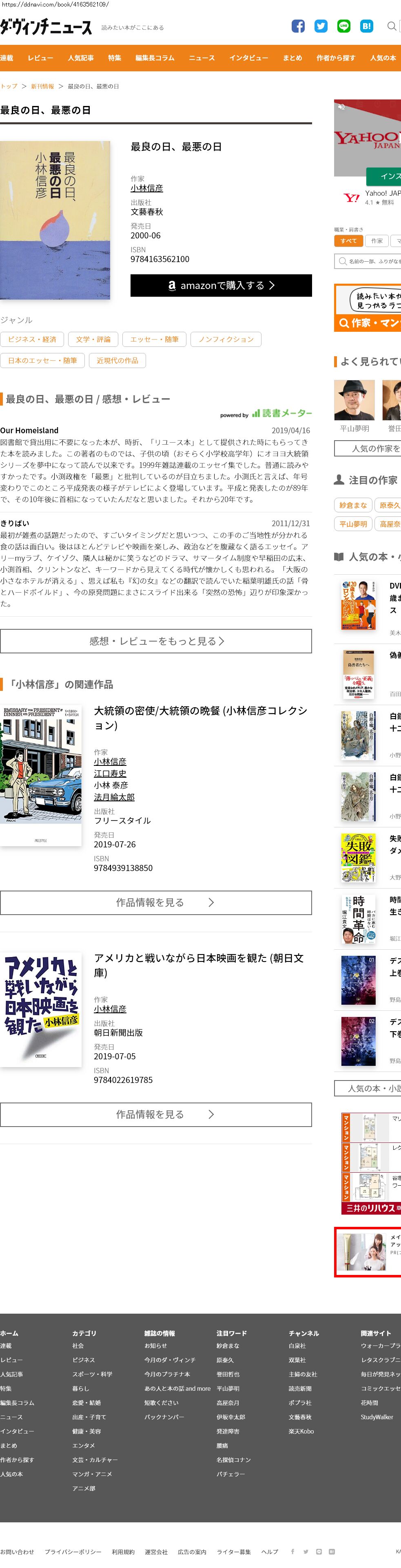Open the 小林信彦 author link under 作家
Screen dimensions: 401x1568
tap(146, 188)
